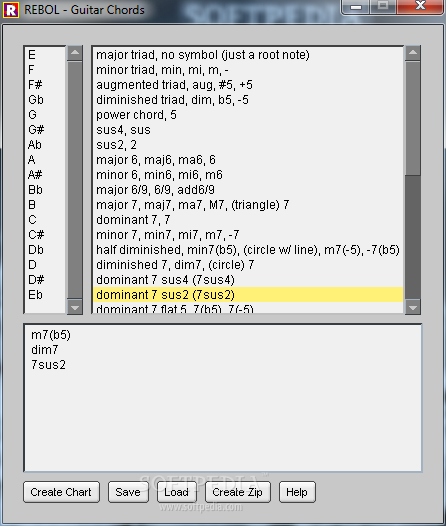
Task: Select root note Bb
Action: pos(45,190)
